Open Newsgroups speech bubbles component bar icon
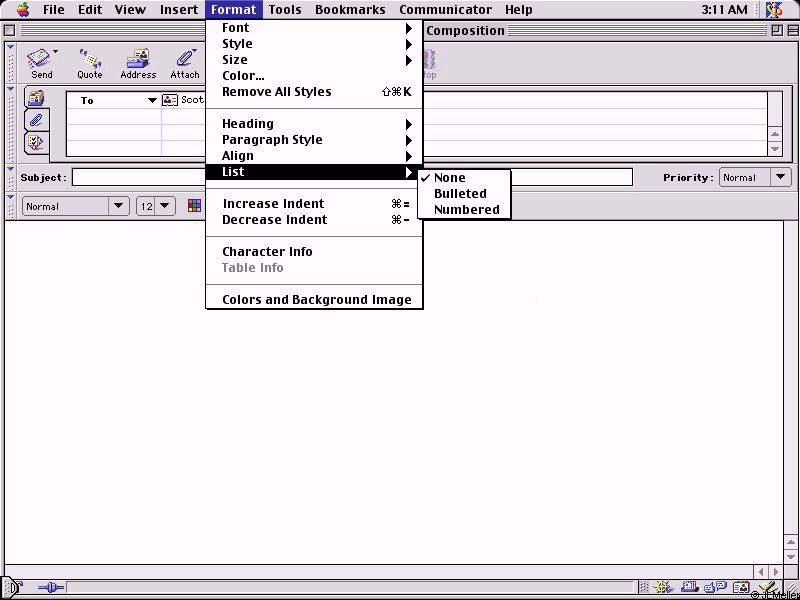 click(x=715, y=588)
